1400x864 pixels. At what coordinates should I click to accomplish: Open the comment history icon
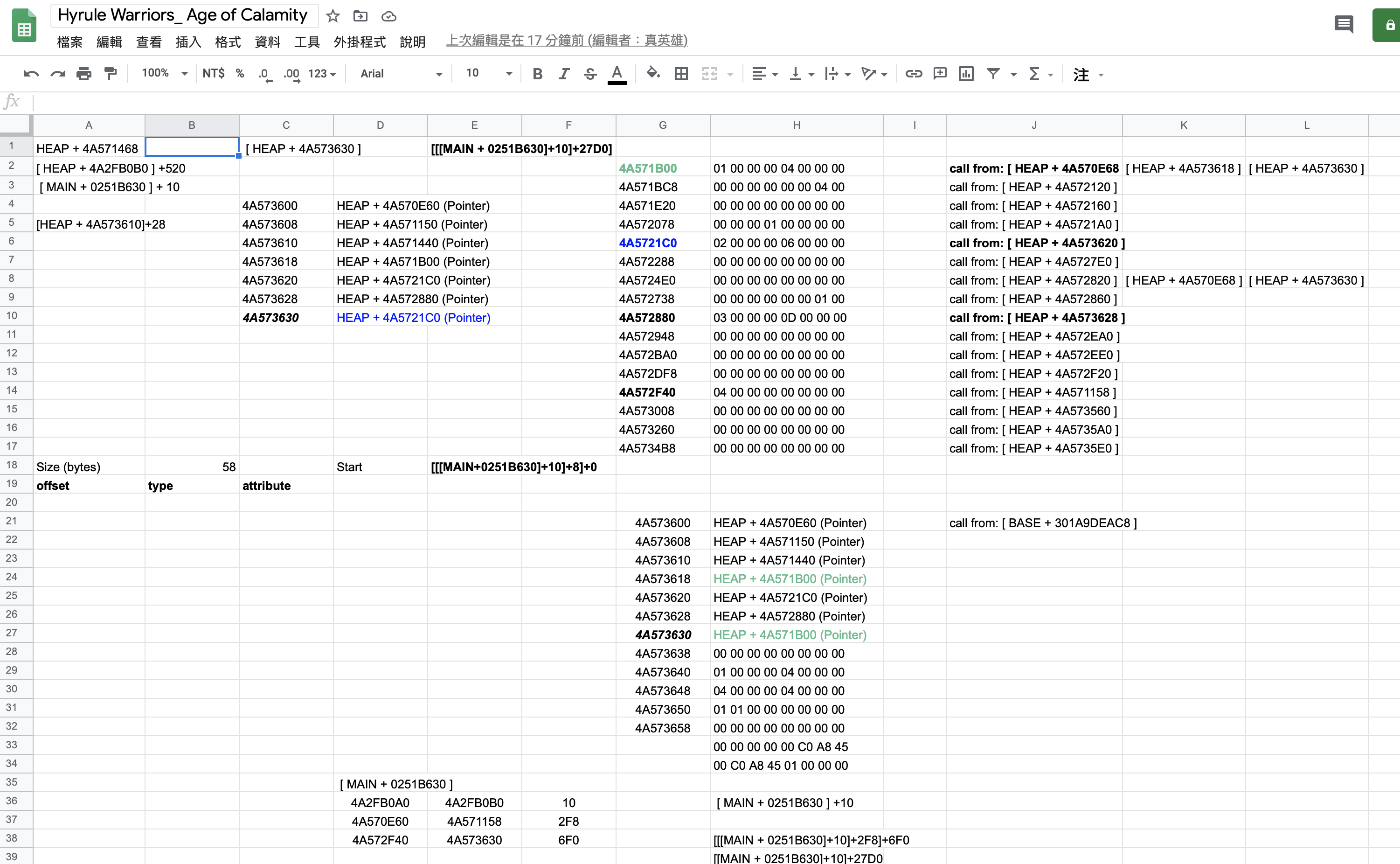pyautogui.click(x=1344, y=25)
